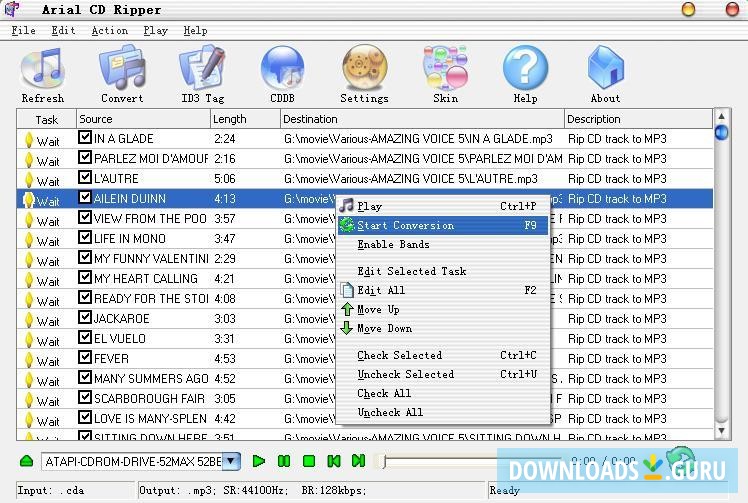Open the File menu
748x503 pixels.
pyautogui.click(x=23, y=31)
